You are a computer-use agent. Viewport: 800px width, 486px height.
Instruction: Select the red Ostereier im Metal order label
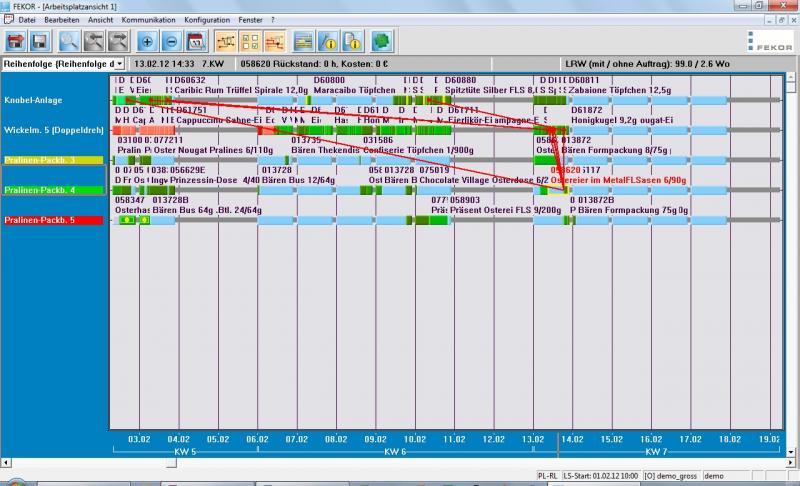618,180
